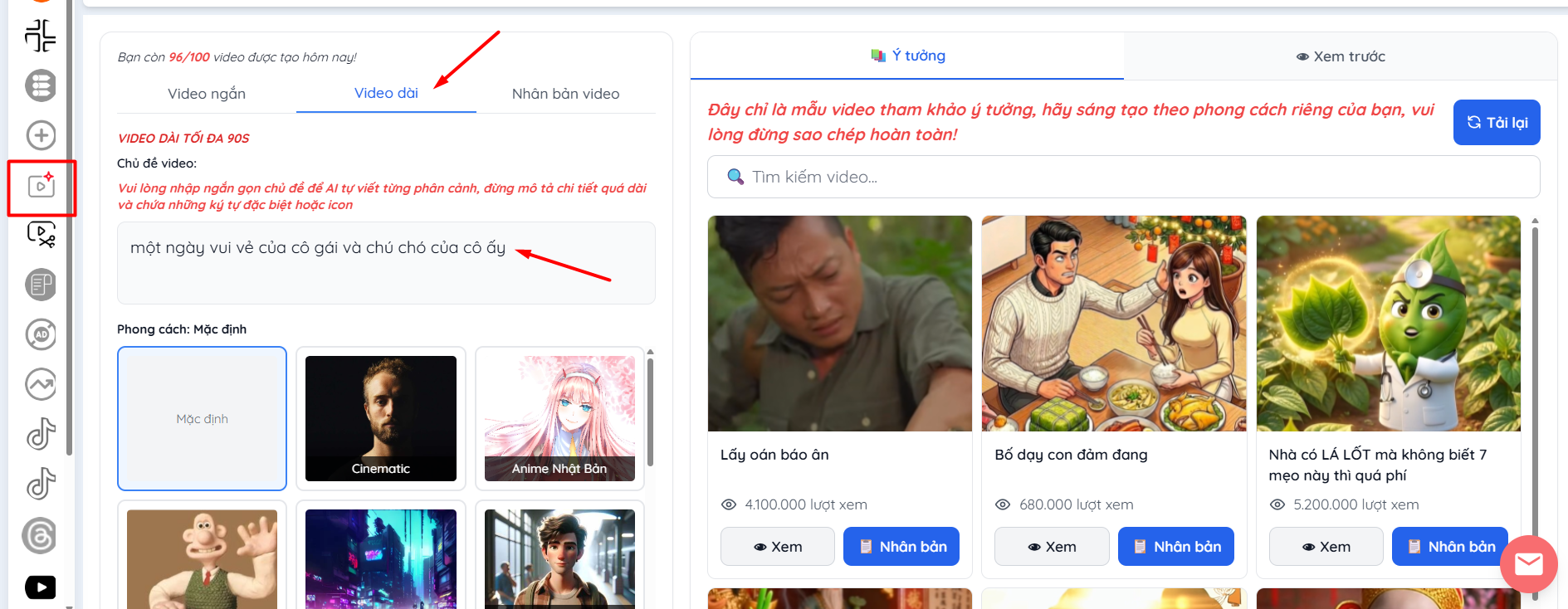Open the video cut scissors sidebar icon
Viewport: 1568px width, 609px height.
pos(41,235)
